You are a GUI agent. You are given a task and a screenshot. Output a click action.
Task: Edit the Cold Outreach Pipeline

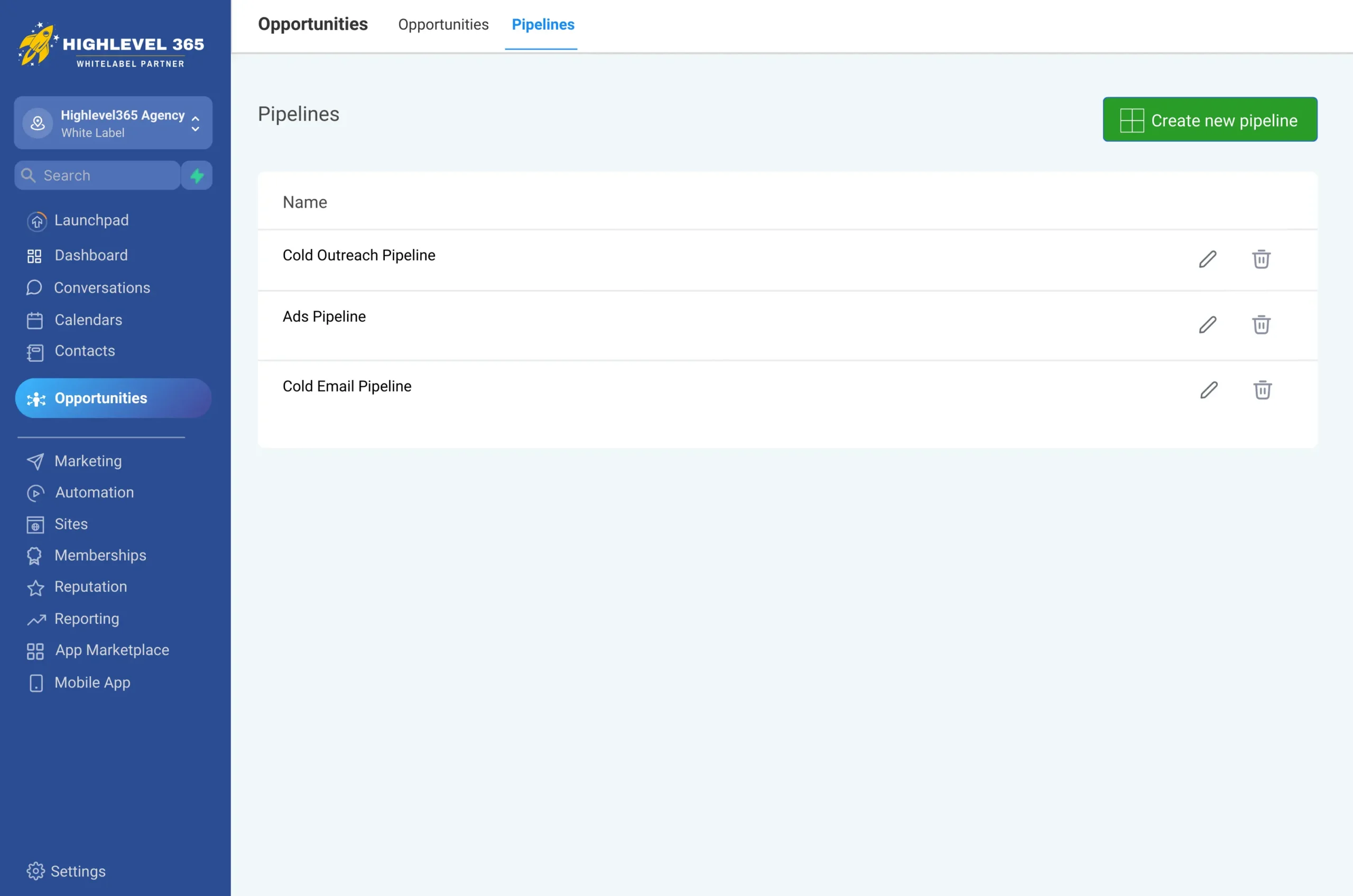(1207, 259)
